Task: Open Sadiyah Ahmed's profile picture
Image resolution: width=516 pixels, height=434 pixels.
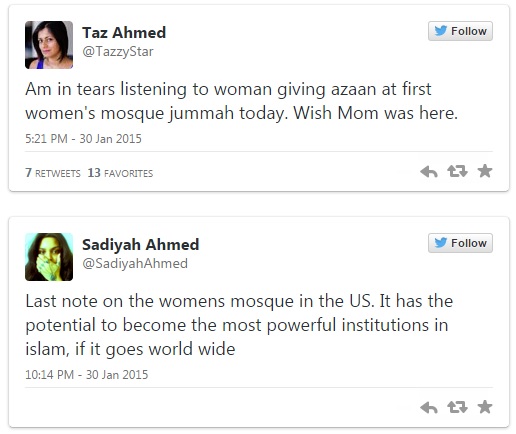Action: point(49,257)
